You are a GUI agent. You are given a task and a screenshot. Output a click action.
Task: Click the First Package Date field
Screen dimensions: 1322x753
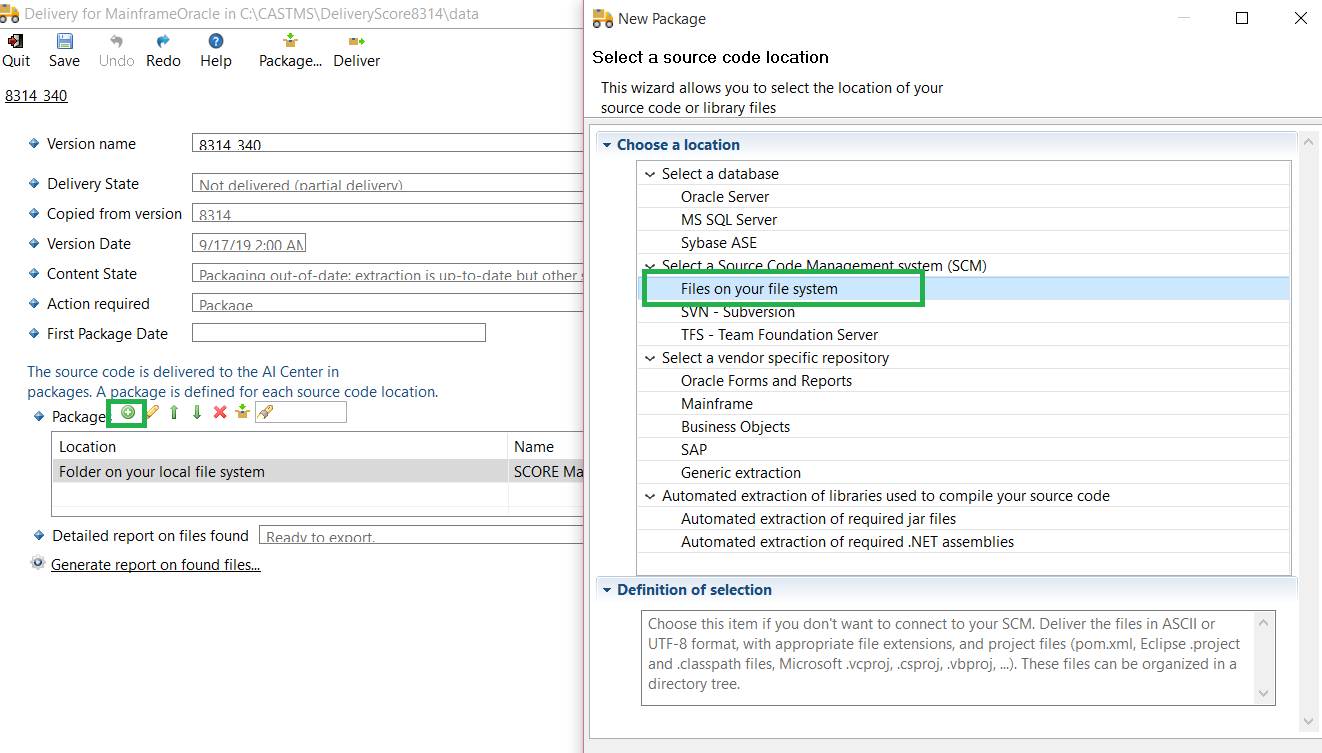pyautogui.click(x=338, y=333)
